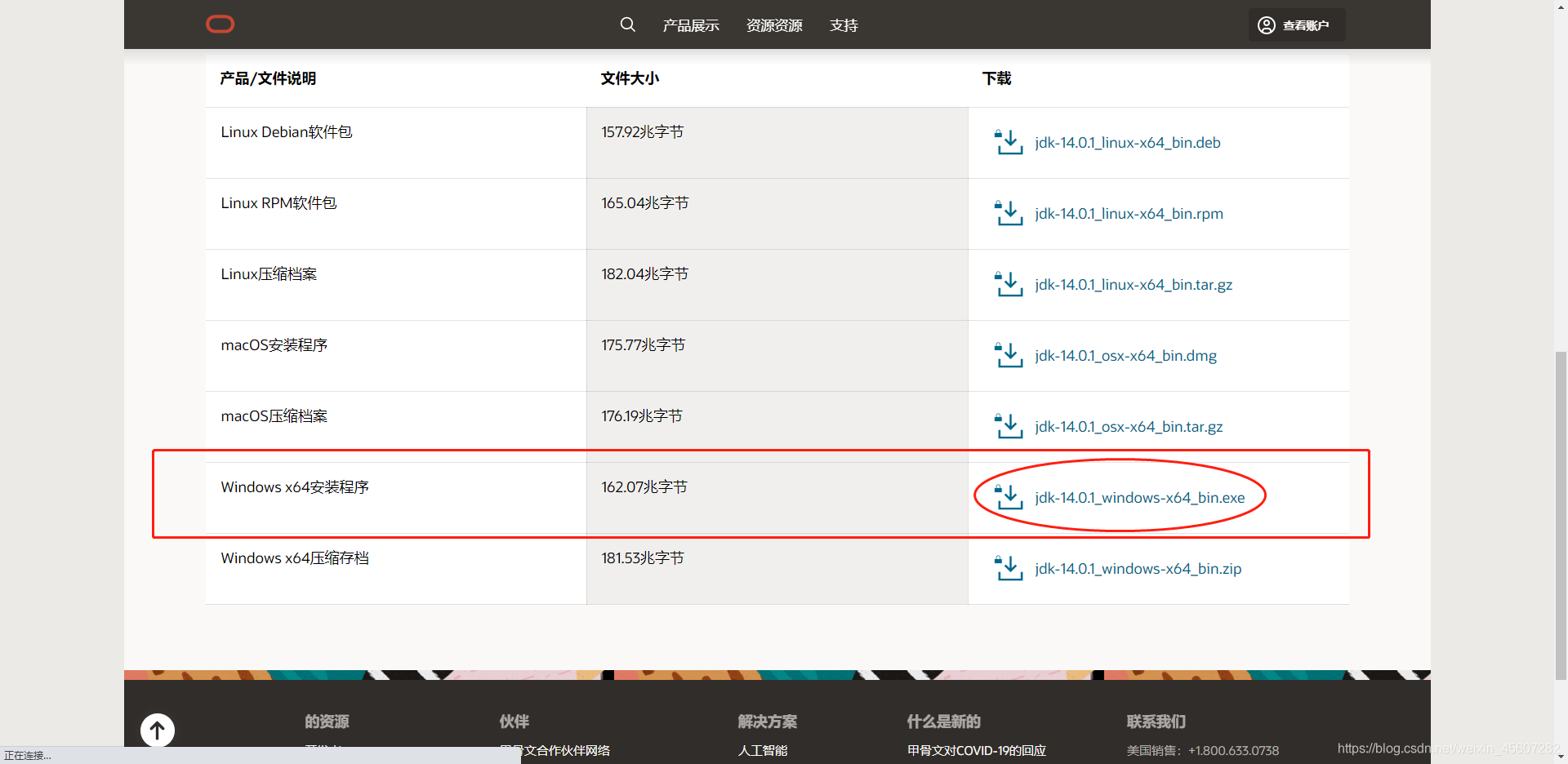Download jdk-14.0.1_windows-x64_bin.zip link
Viewport: 1568px width, 764px height.
(1138, 569)
